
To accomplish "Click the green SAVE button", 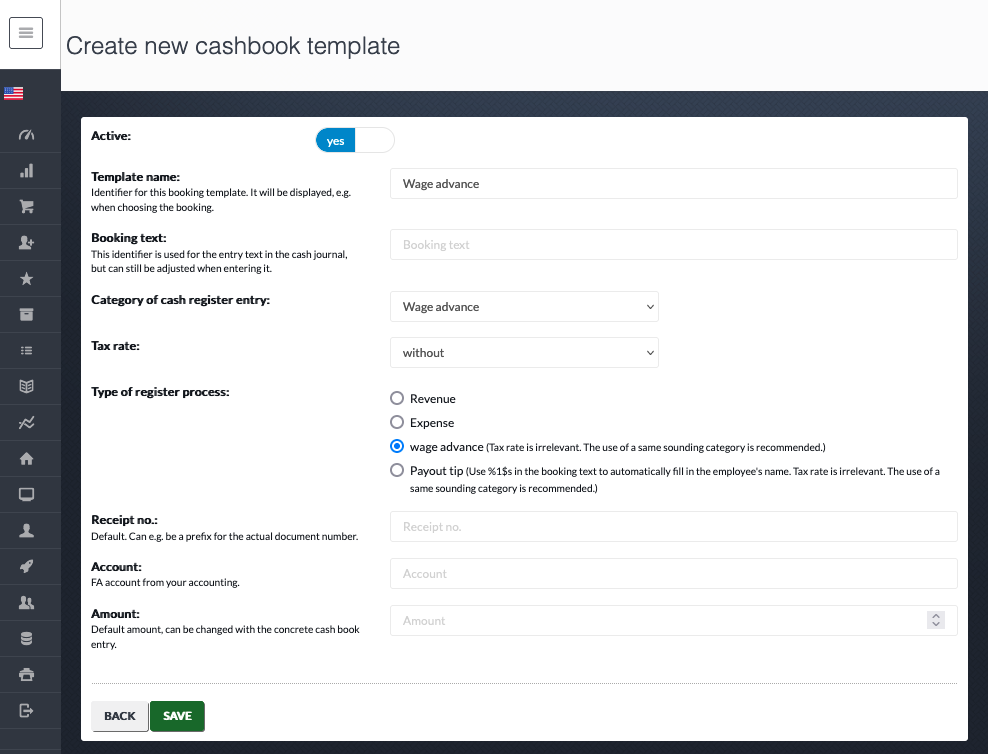I will [x=177, y=716].
